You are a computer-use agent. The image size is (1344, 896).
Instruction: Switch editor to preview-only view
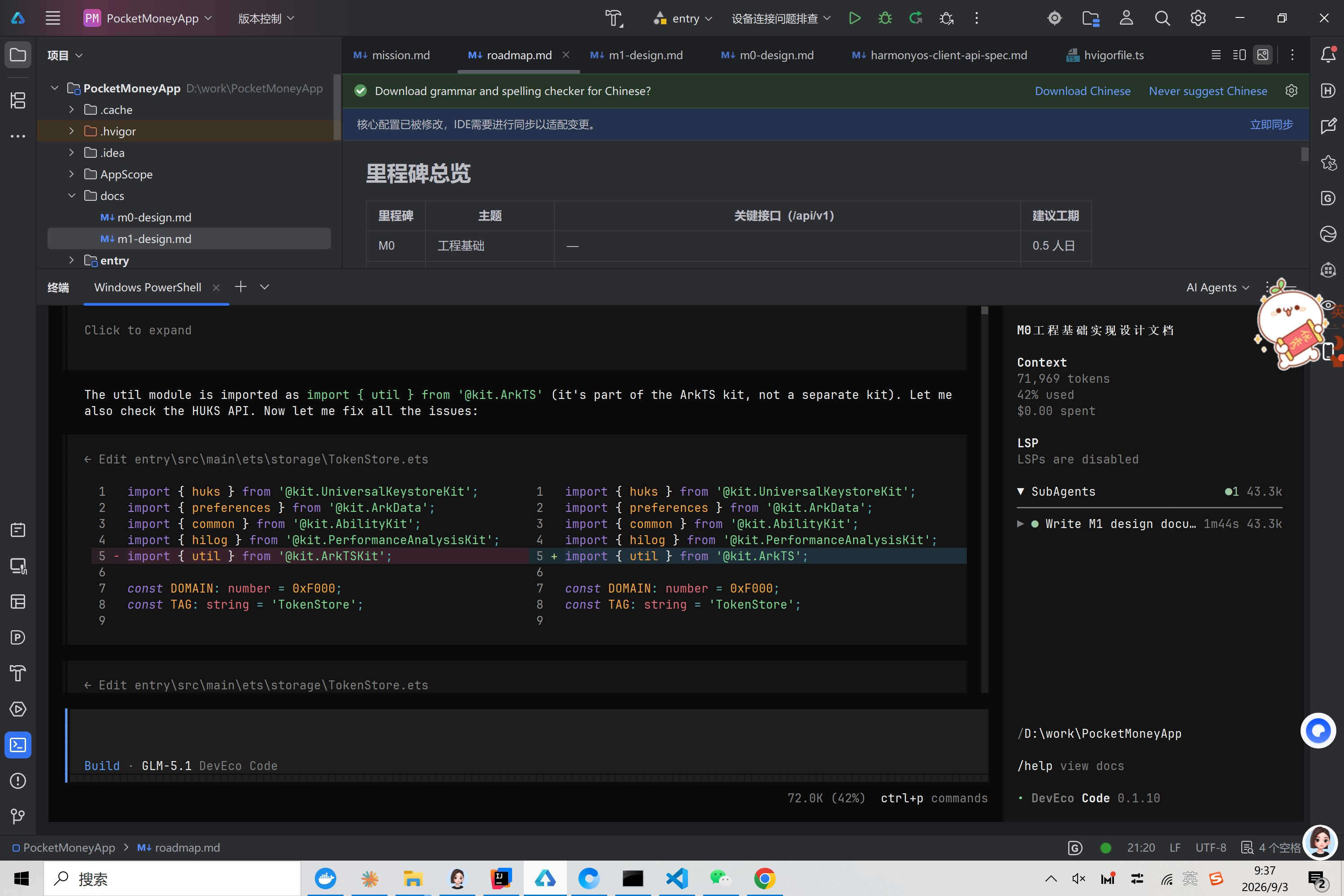coord(1263,55)
